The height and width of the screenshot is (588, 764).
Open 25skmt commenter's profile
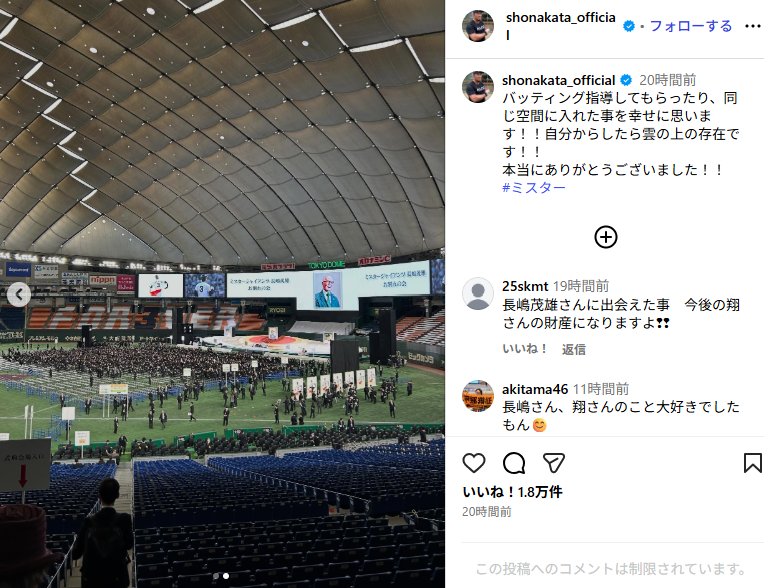point(525,286)
